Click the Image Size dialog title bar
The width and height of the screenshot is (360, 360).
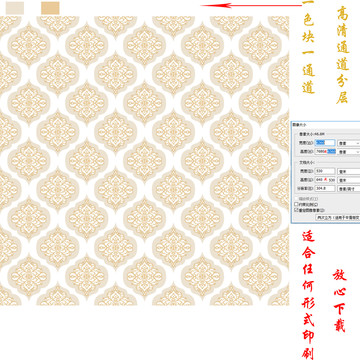pos(326,124)
